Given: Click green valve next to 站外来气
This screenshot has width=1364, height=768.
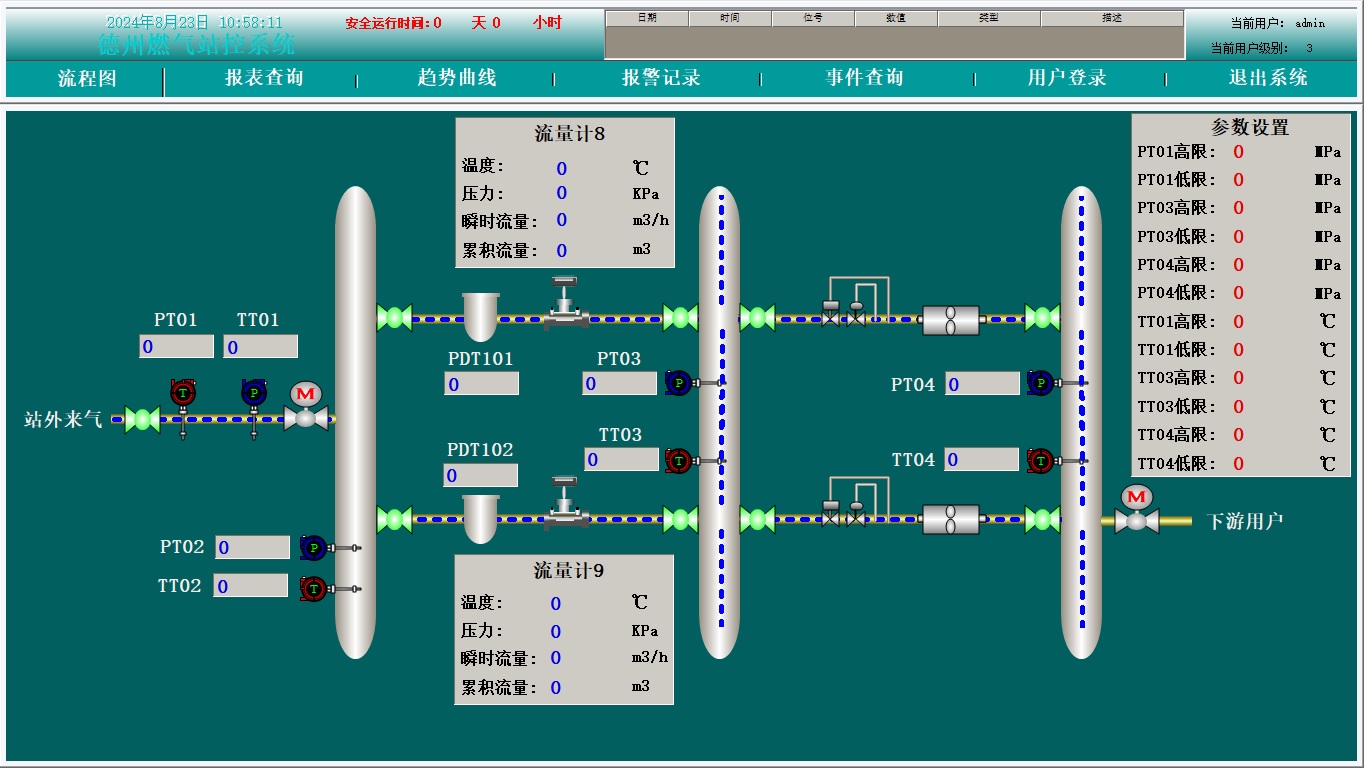Looking at the screenshot, I should click(x=142, y=419).
